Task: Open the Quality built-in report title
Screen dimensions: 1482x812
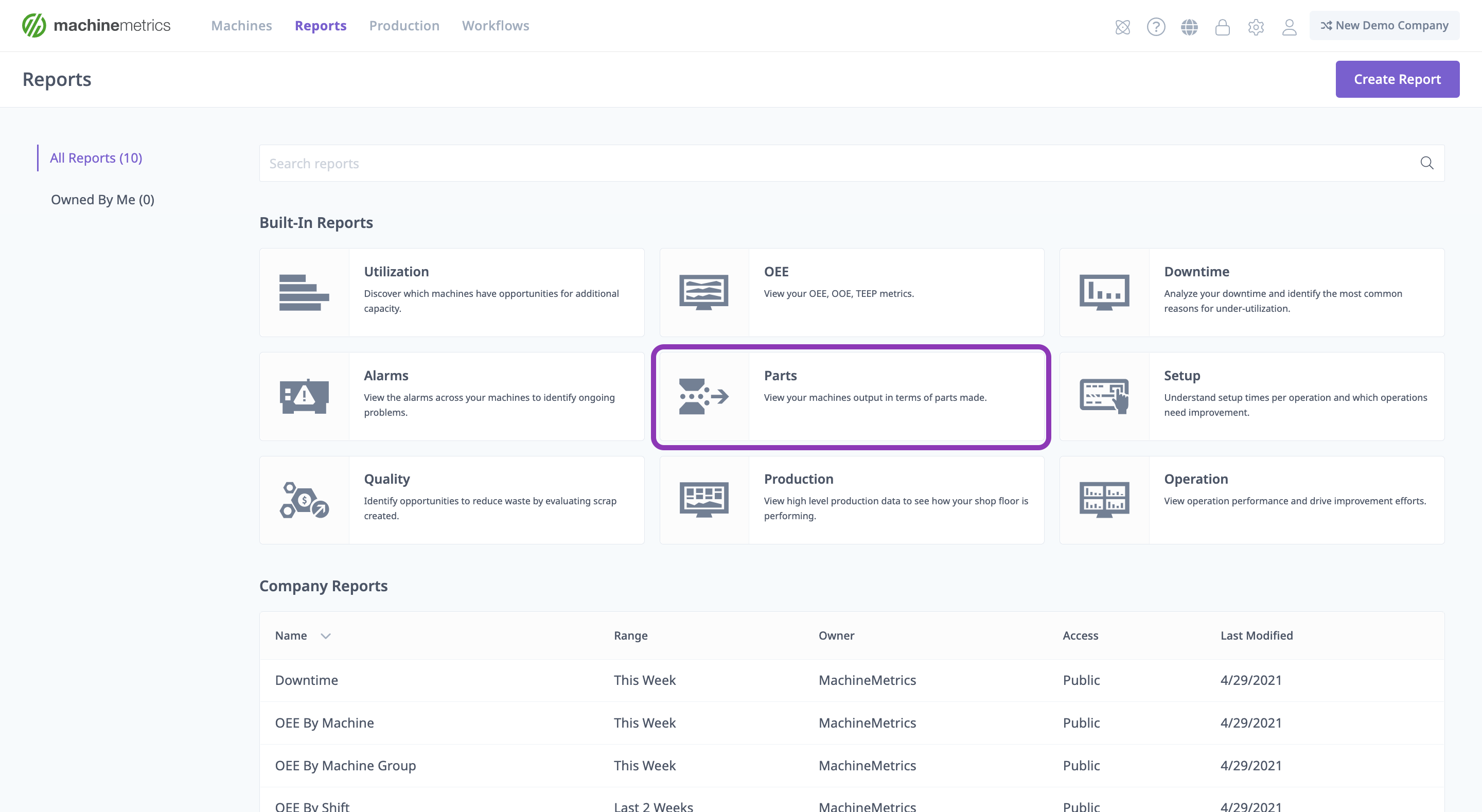Action: pos(386,479)
